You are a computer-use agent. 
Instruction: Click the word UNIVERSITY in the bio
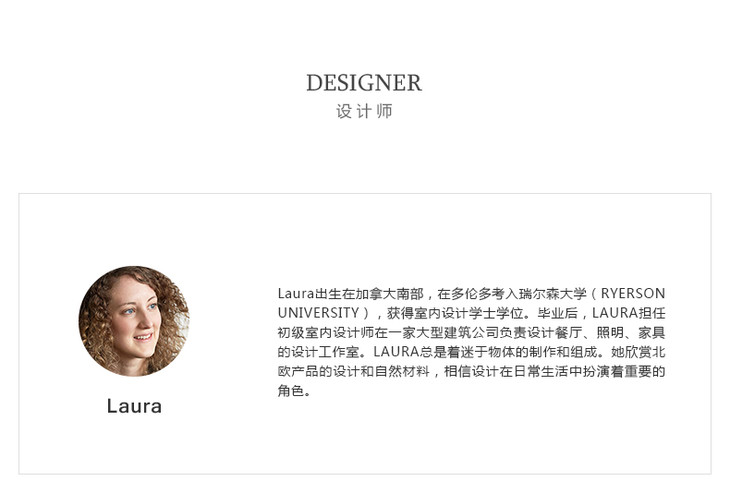tap(318, 313)
